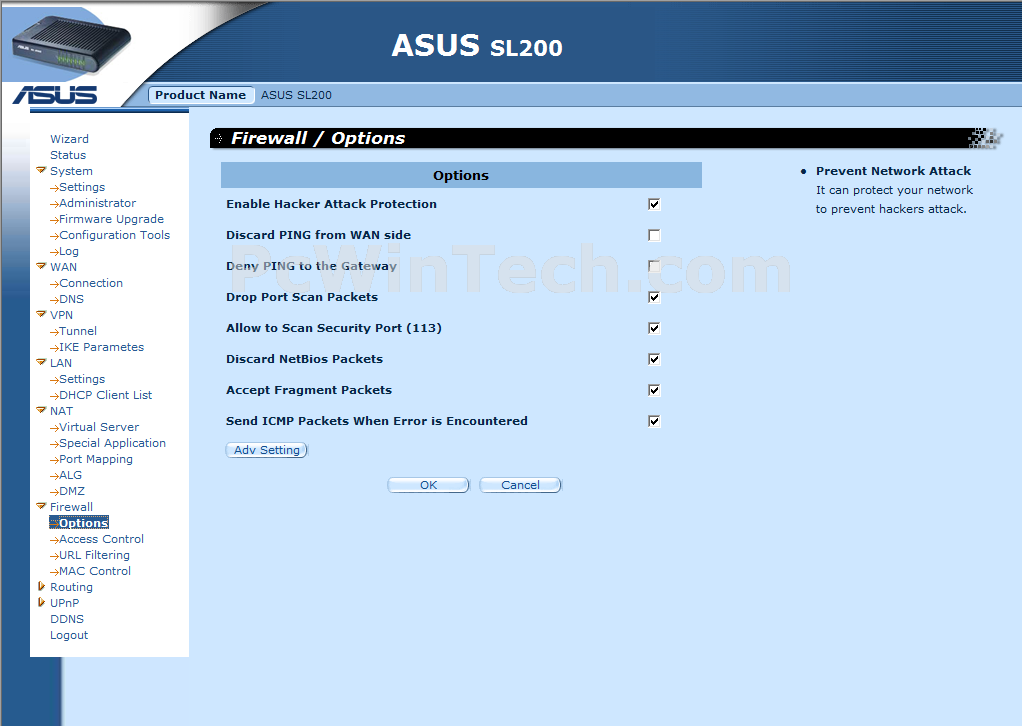Image resolution: width=1022 pixels, height=726 pixels.
Task: Click the OK button
Action: point(428,485)
